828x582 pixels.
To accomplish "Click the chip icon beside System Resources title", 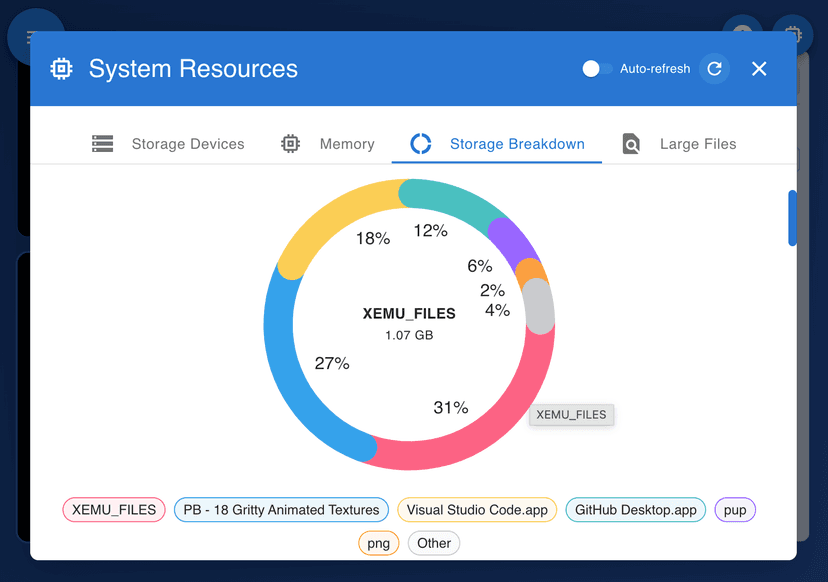I will (61, 69).
